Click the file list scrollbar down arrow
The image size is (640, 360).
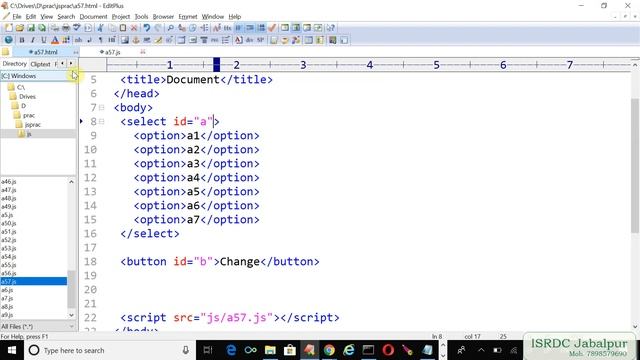point(71,316)
